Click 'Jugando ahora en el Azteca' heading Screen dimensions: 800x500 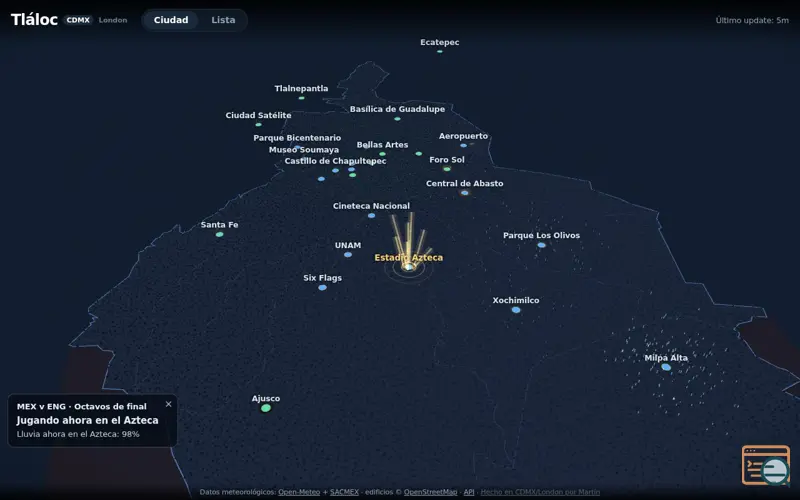point(87,420)
